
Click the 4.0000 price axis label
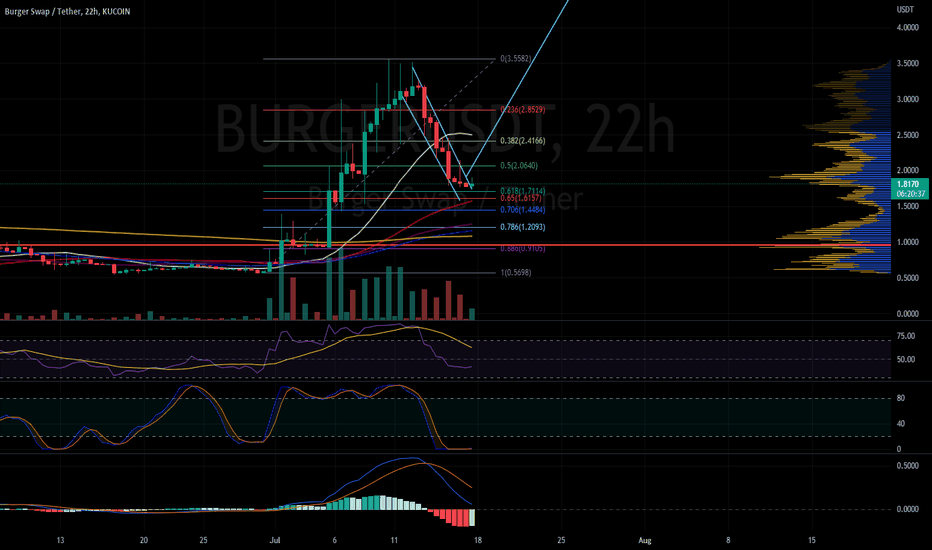click(908, 28)
